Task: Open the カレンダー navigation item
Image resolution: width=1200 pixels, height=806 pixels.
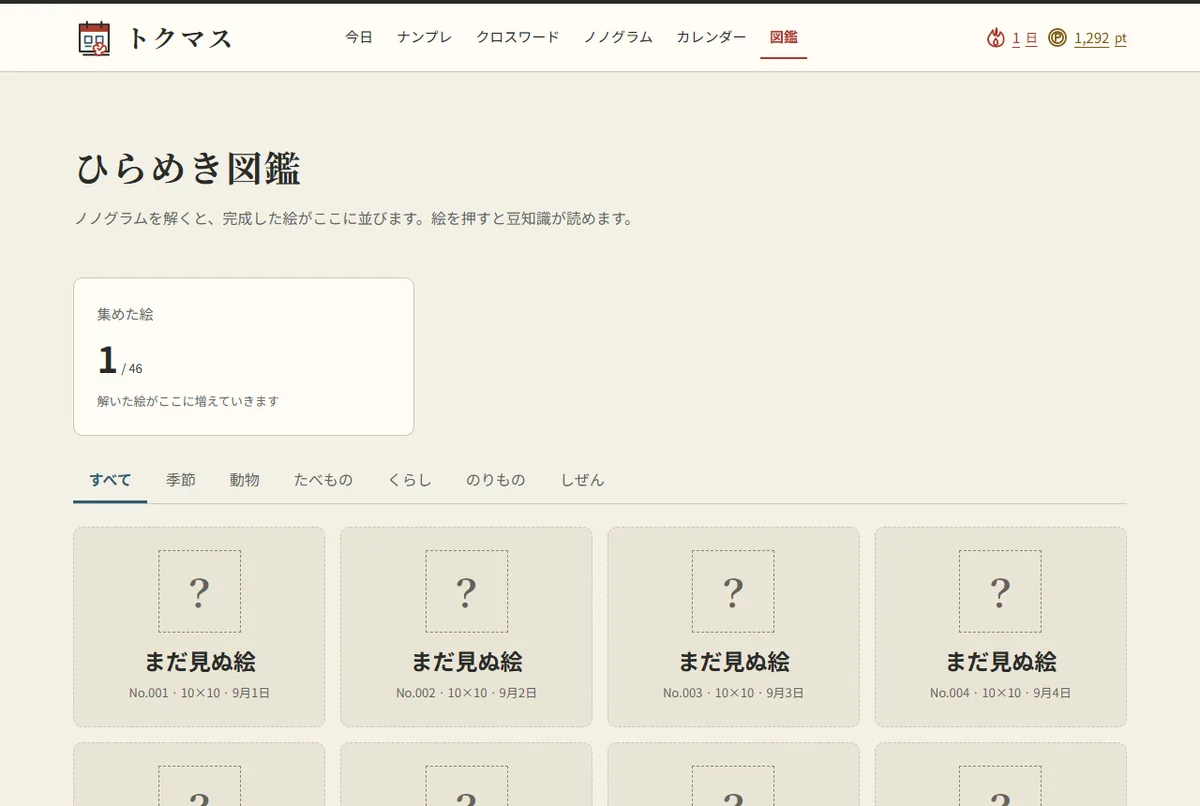Action: point(711,37)
